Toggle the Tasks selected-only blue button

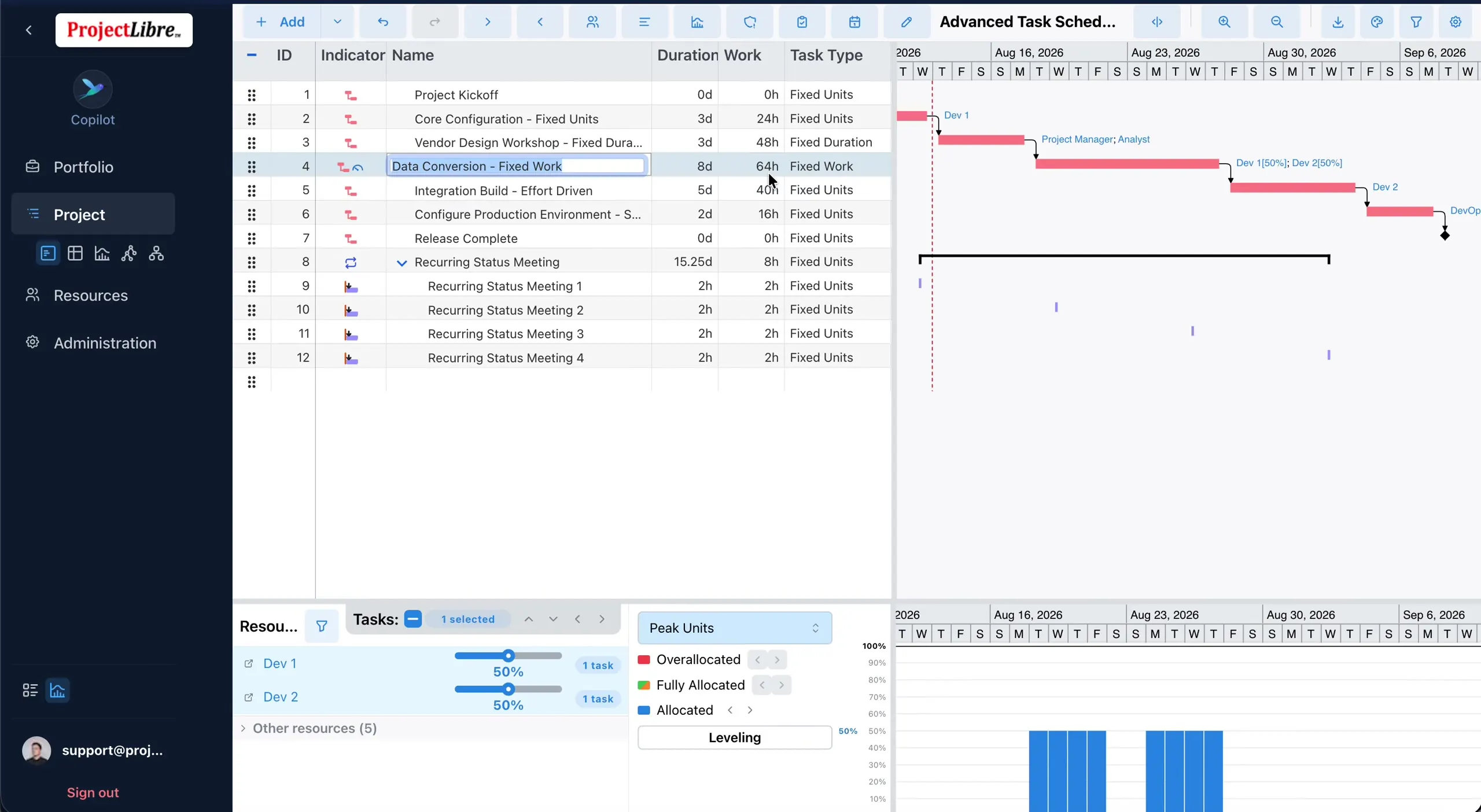[x=413, y=619]
